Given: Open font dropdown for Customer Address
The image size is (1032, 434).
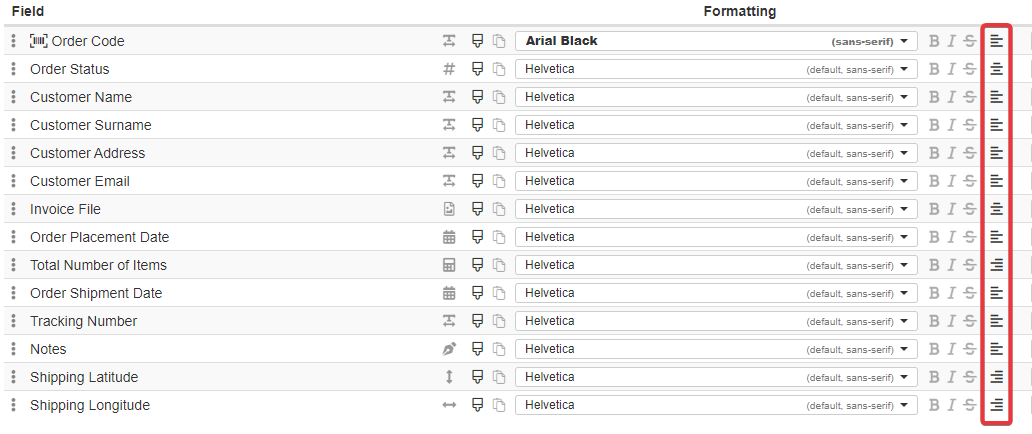Looking at the screenshot, I should [716, 153].
